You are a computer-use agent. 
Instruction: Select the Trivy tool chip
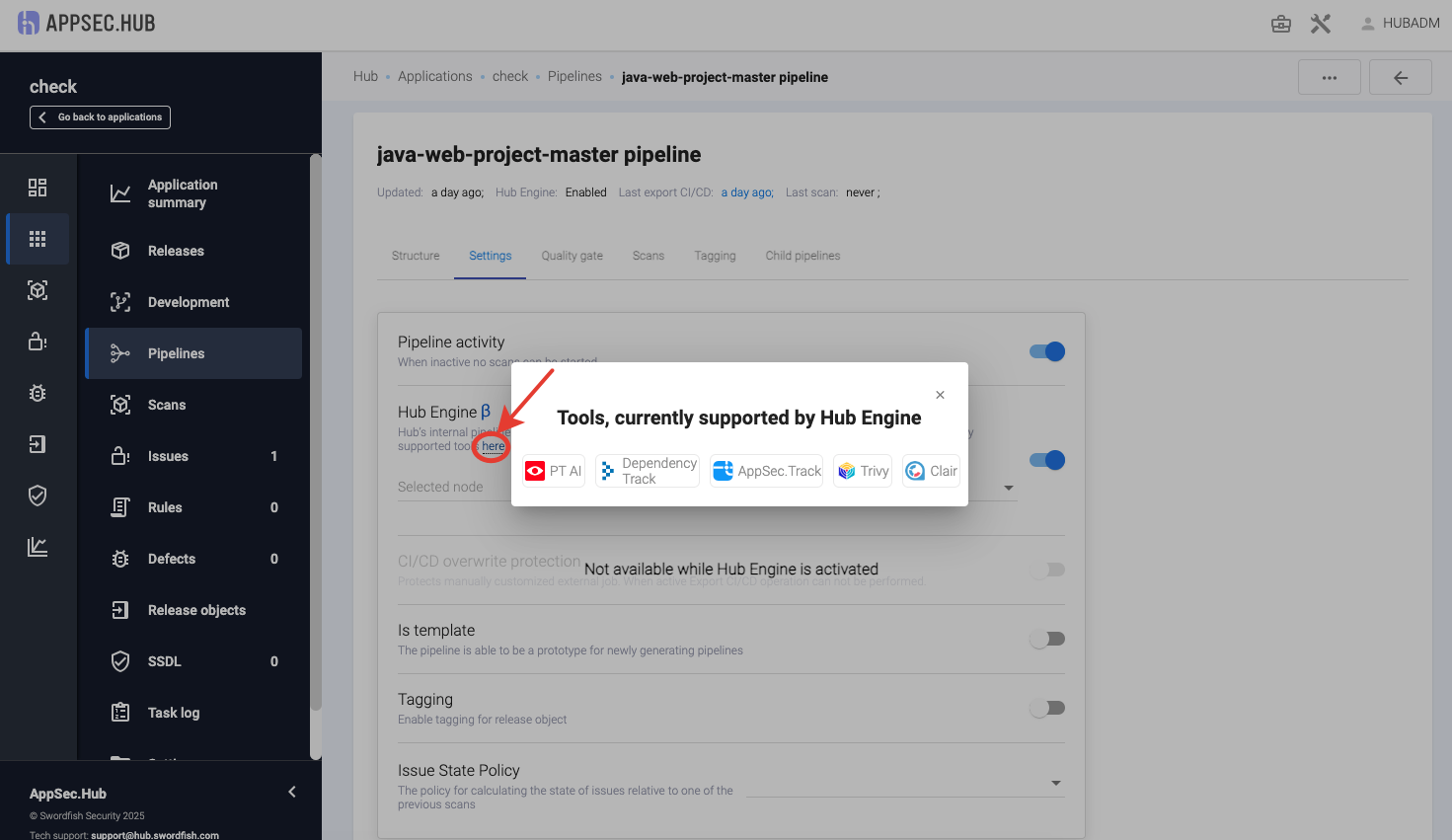(863, 471)
